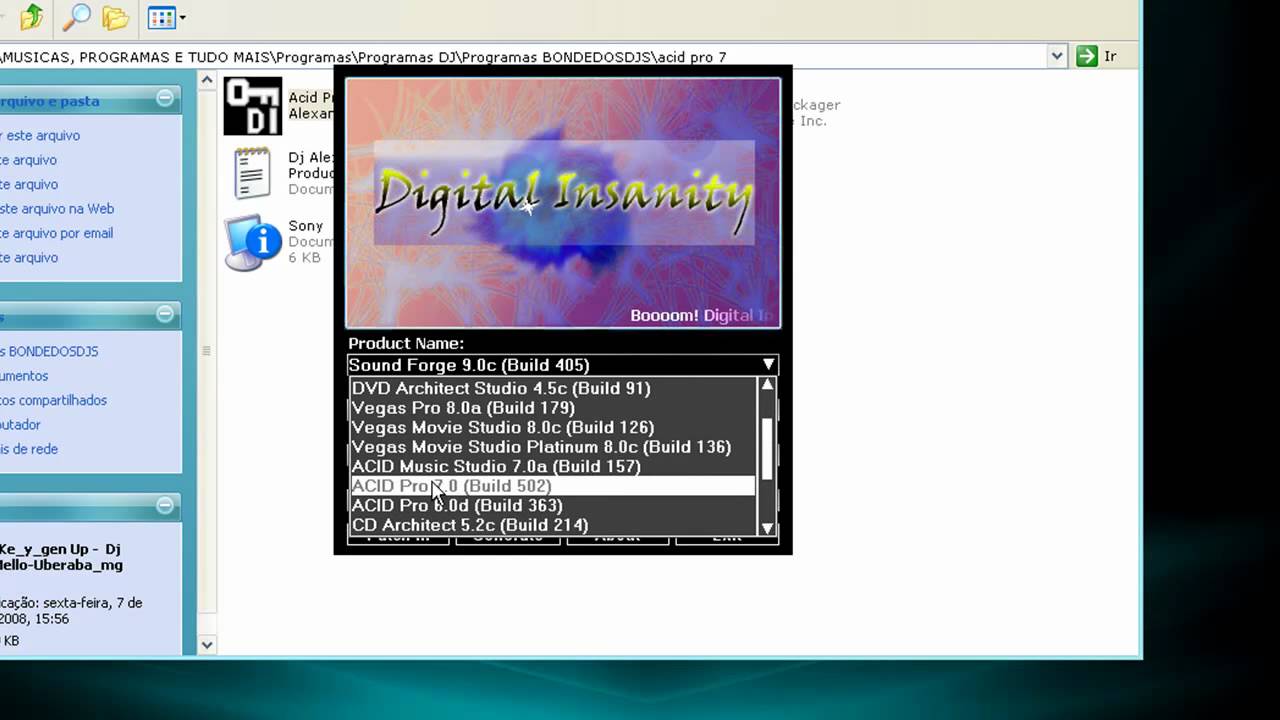Screen dimensions: 1280x720
Task: Click the green Ir go button
Action: tap(1097, 56)
